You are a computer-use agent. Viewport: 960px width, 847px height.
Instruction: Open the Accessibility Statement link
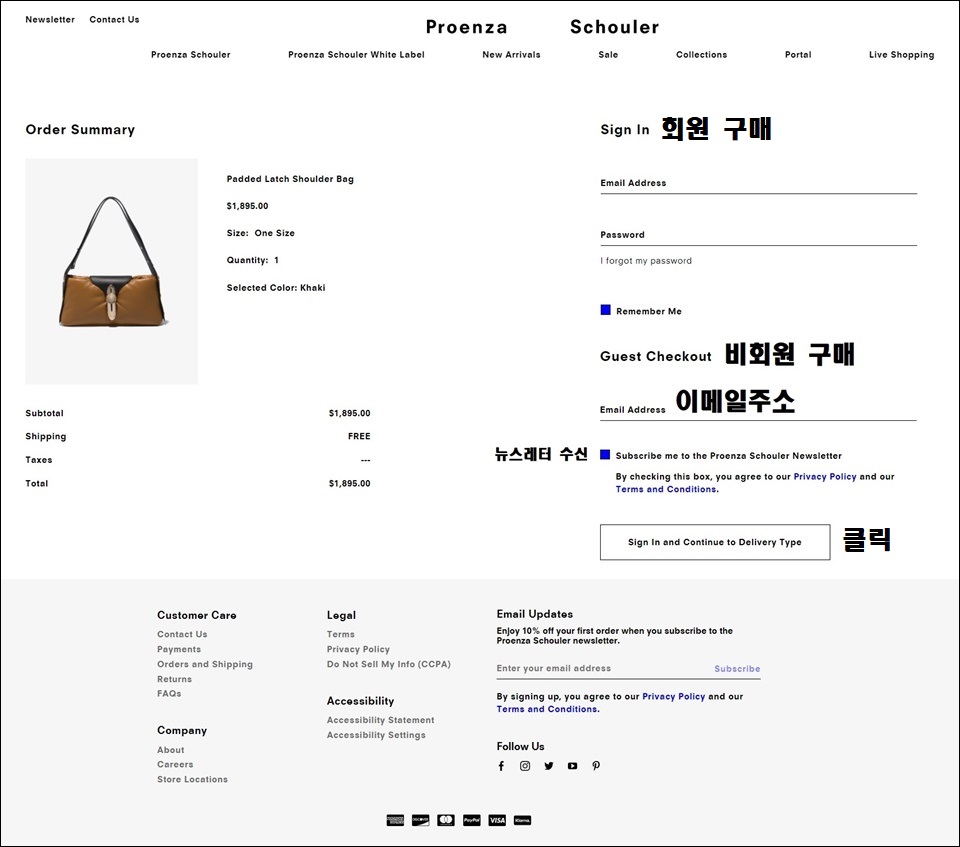click(x=380, y=720)
